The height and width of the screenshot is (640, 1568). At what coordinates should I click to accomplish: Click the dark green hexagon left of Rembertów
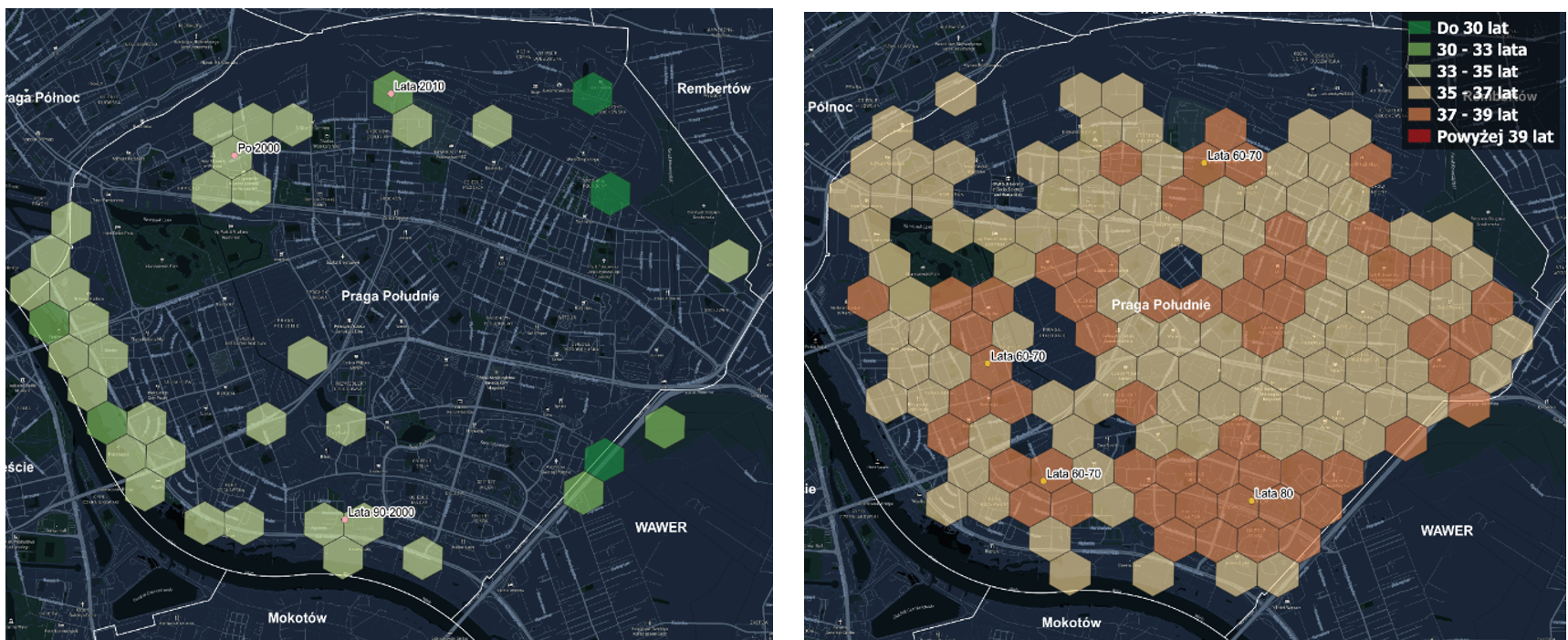coord(592,94)
